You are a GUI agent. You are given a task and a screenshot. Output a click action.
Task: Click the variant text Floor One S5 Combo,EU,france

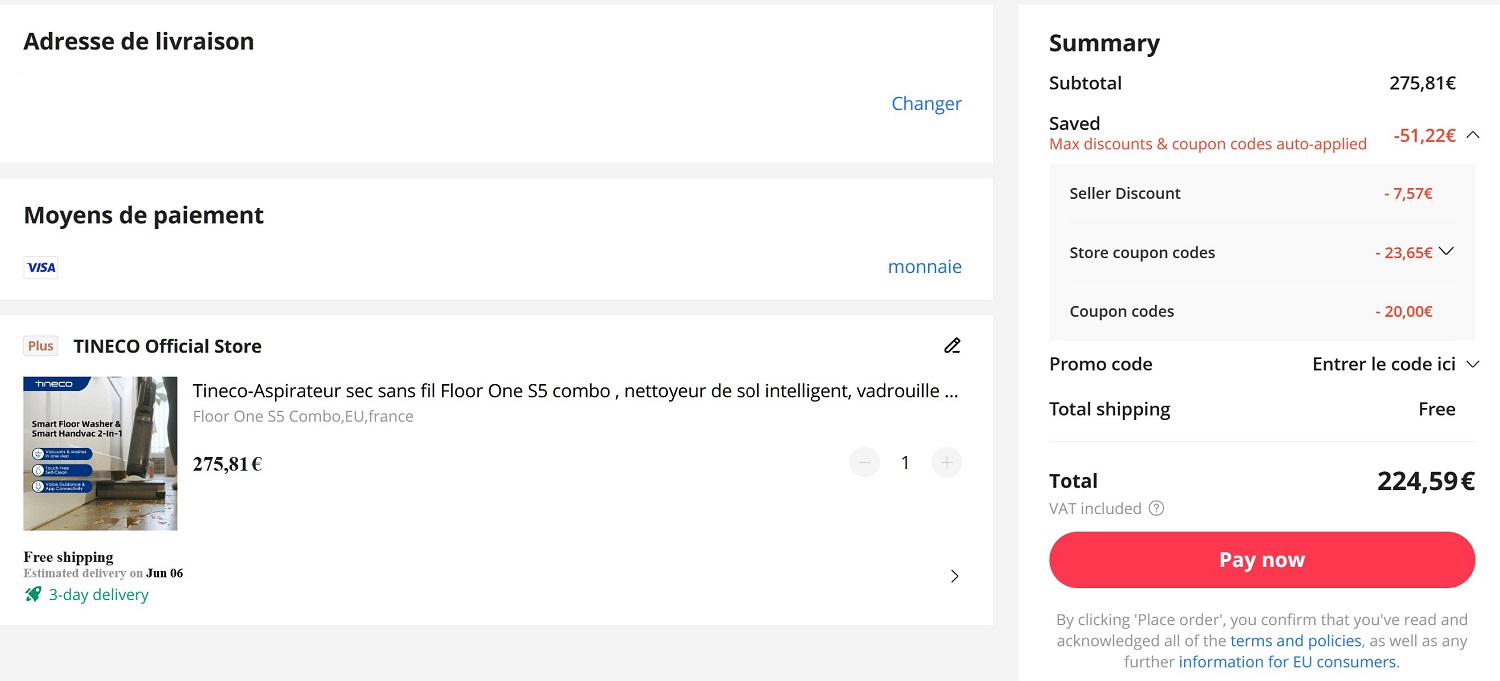pos(303,416)
